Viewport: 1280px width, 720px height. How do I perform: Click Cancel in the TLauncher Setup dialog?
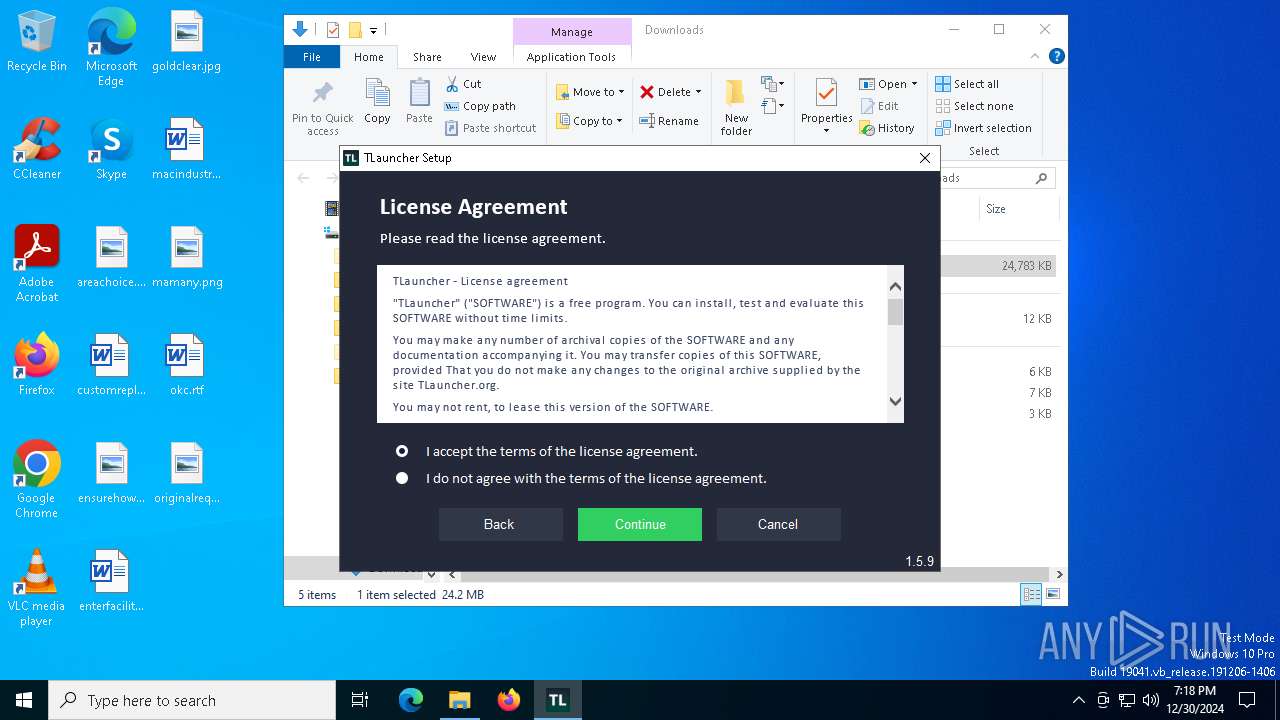coord(778,524)
